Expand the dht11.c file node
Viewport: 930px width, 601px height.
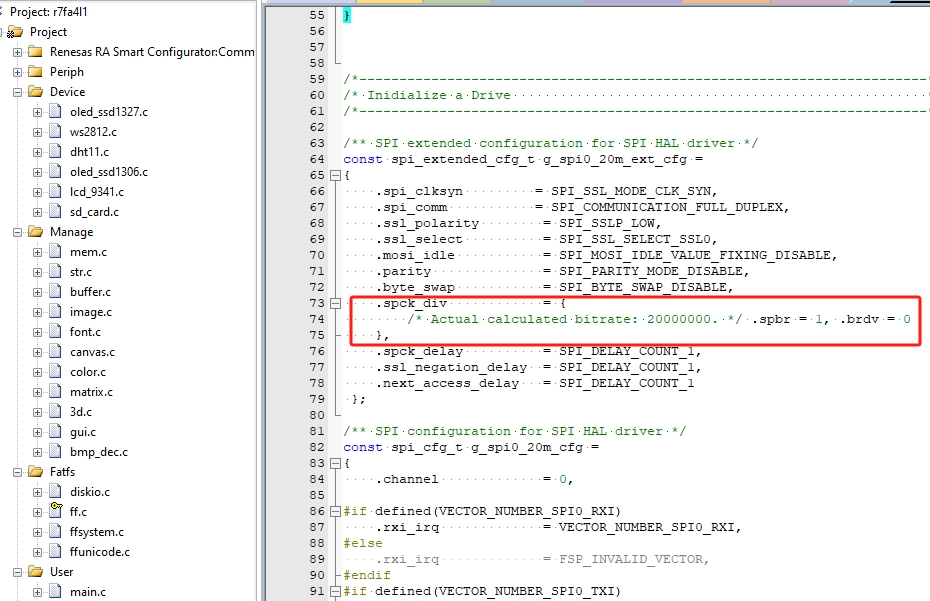click(37, 152)
